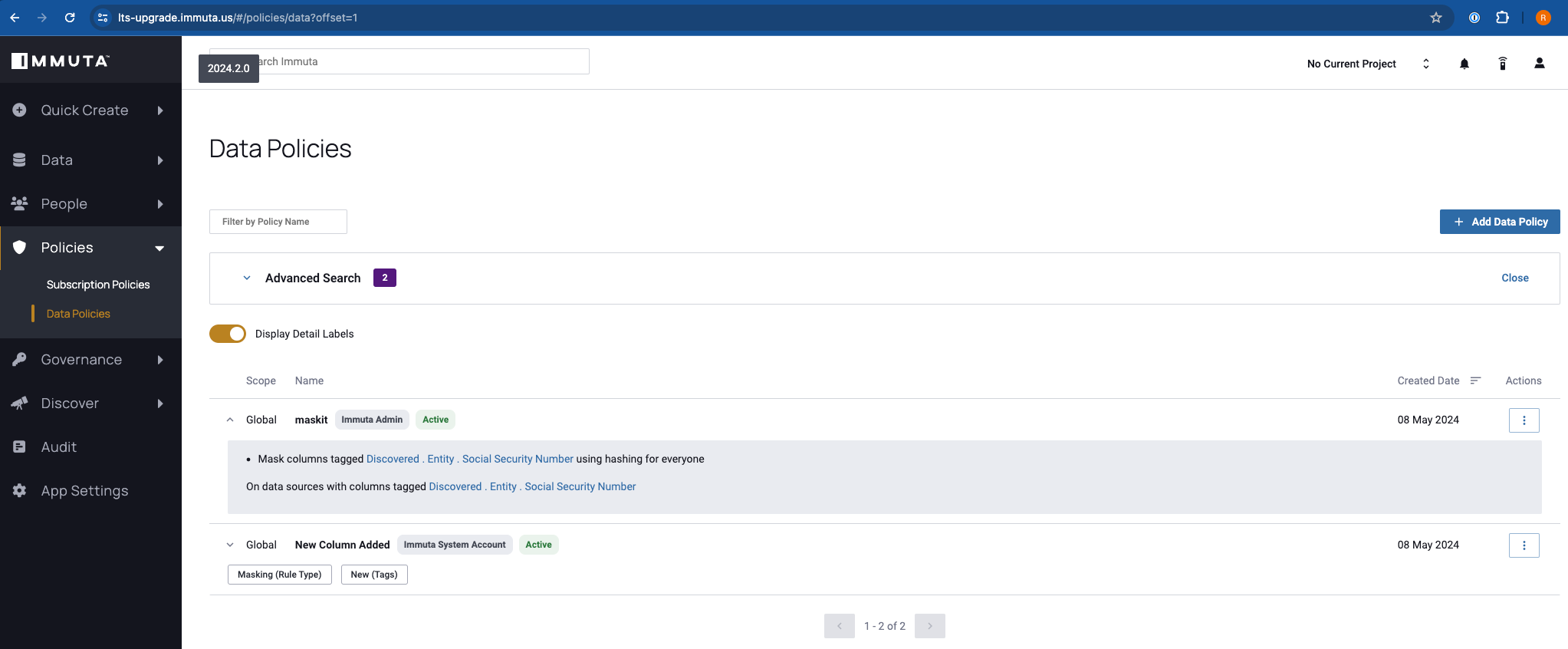Select Data Policies in the sidebar
Viewport: 1568px width, 649px height.
[x=78, y=314]
